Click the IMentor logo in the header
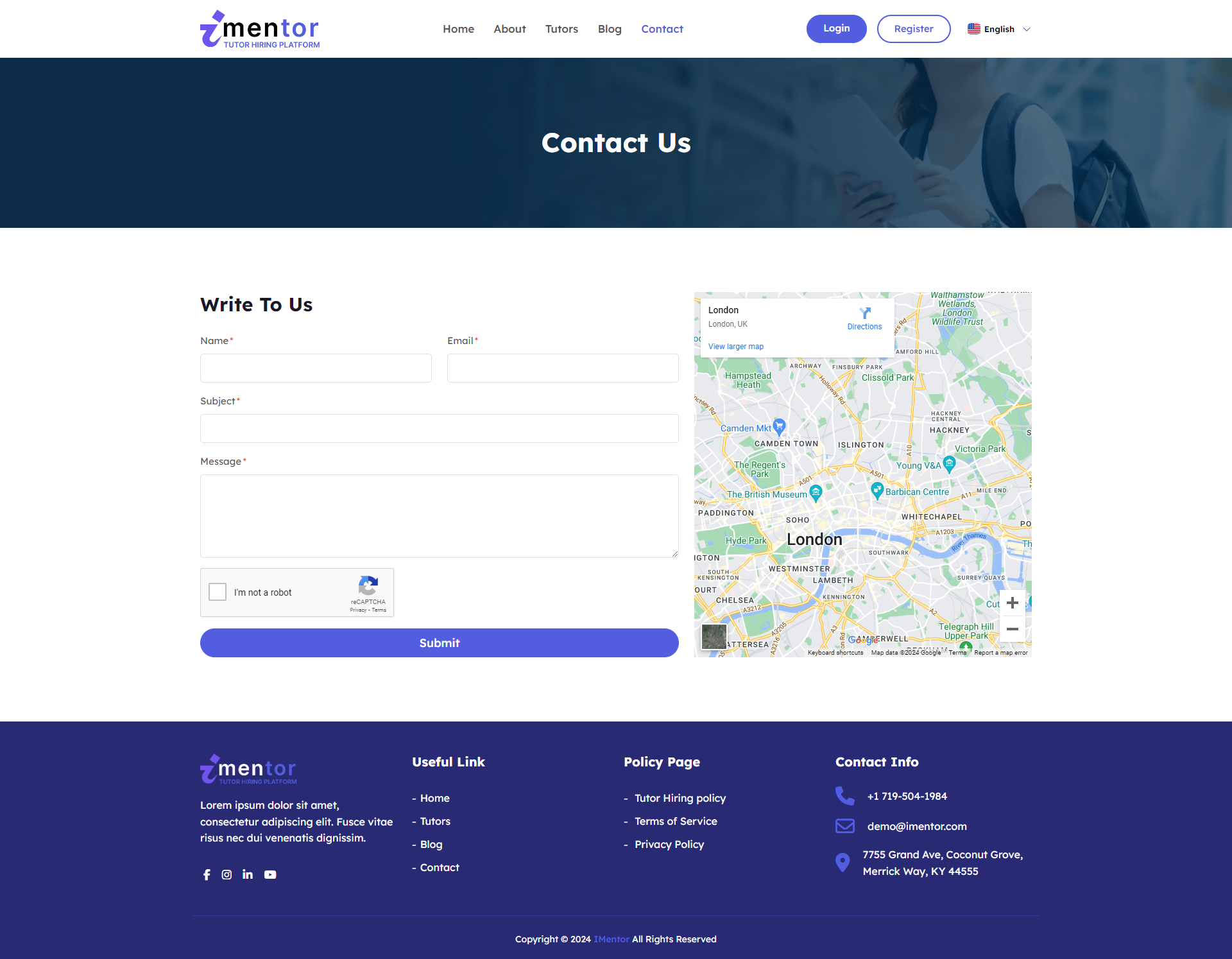 [x=259, y=28]
